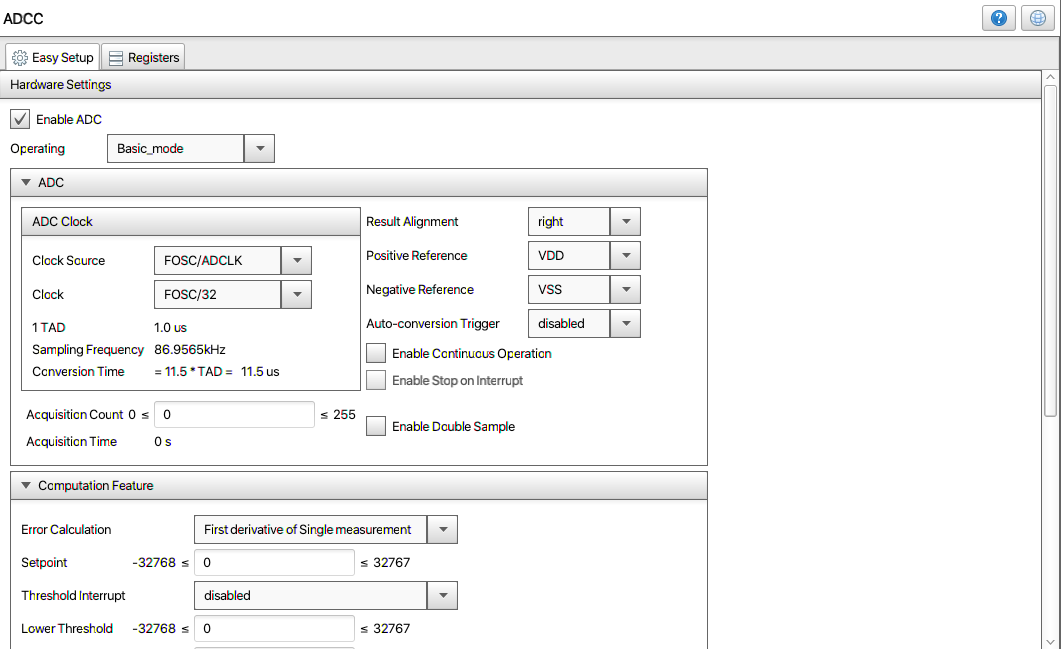The image size is (1061, 649).
Task: Open the Error Calculation dropdown
Action: 442,529
